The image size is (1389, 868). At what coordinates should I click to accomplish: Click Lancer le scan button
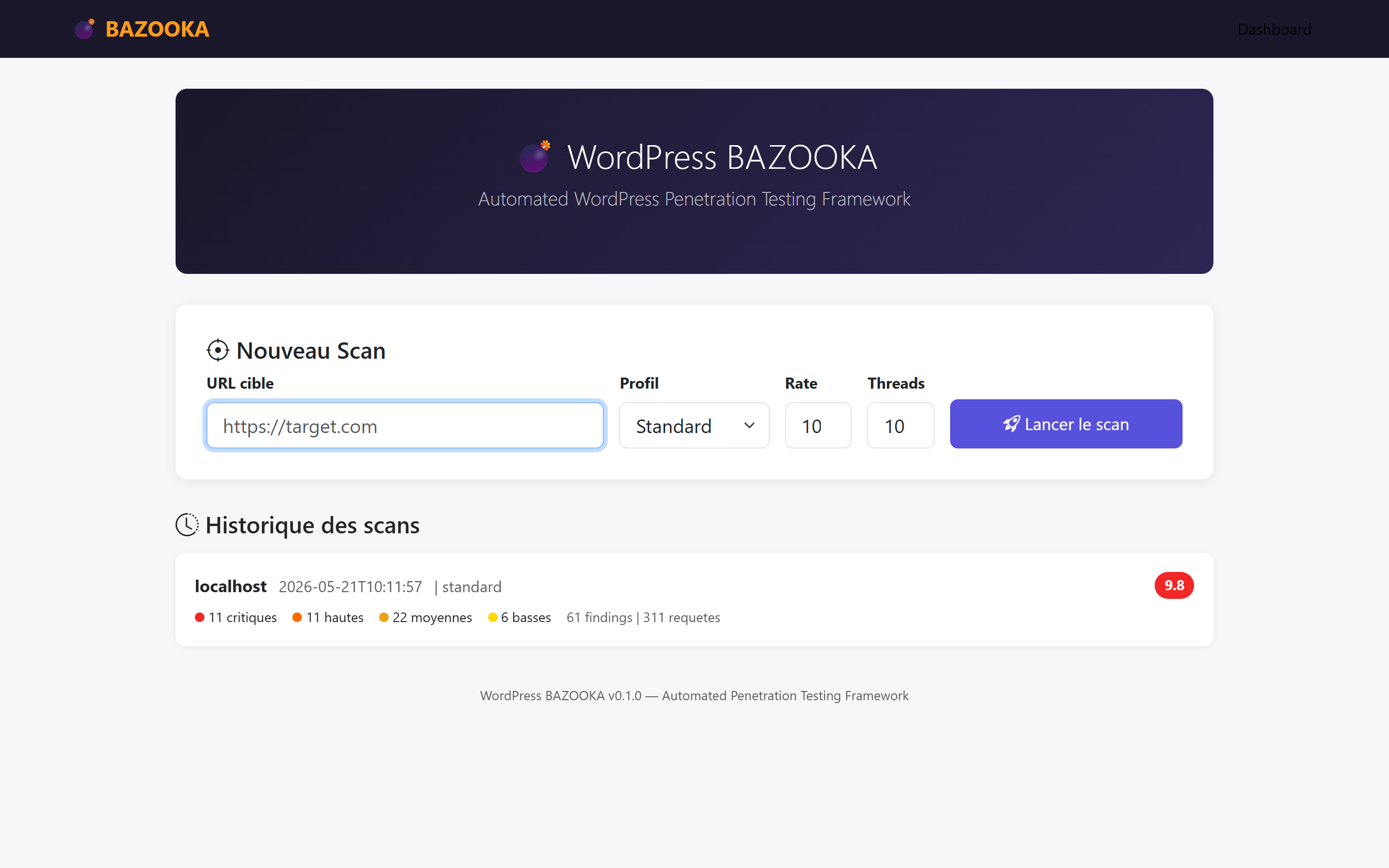(x=1066, y=424)
